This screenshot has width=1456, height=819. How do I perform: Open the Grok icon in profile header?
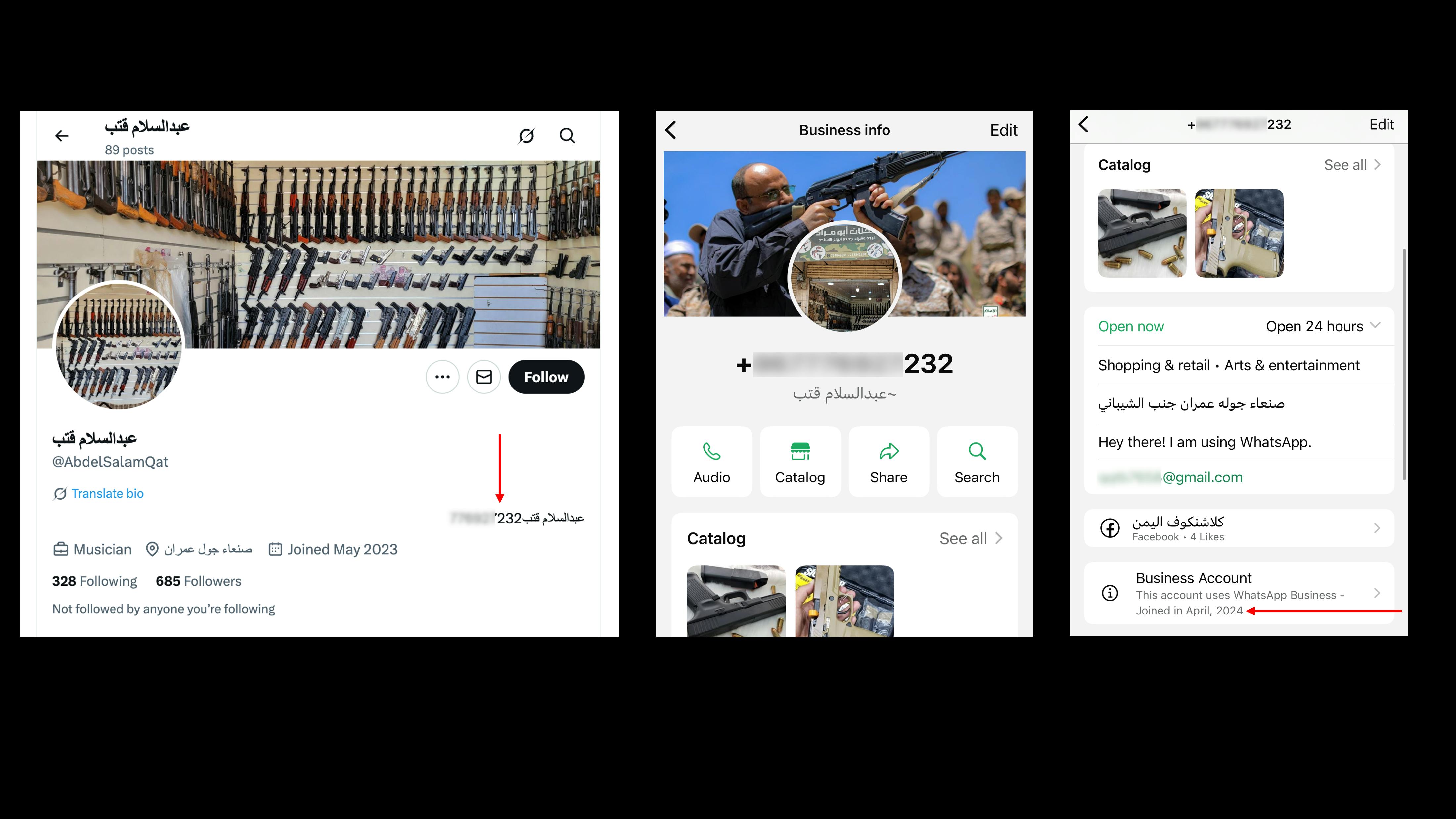pyautogui.click(x=526, y=136)
